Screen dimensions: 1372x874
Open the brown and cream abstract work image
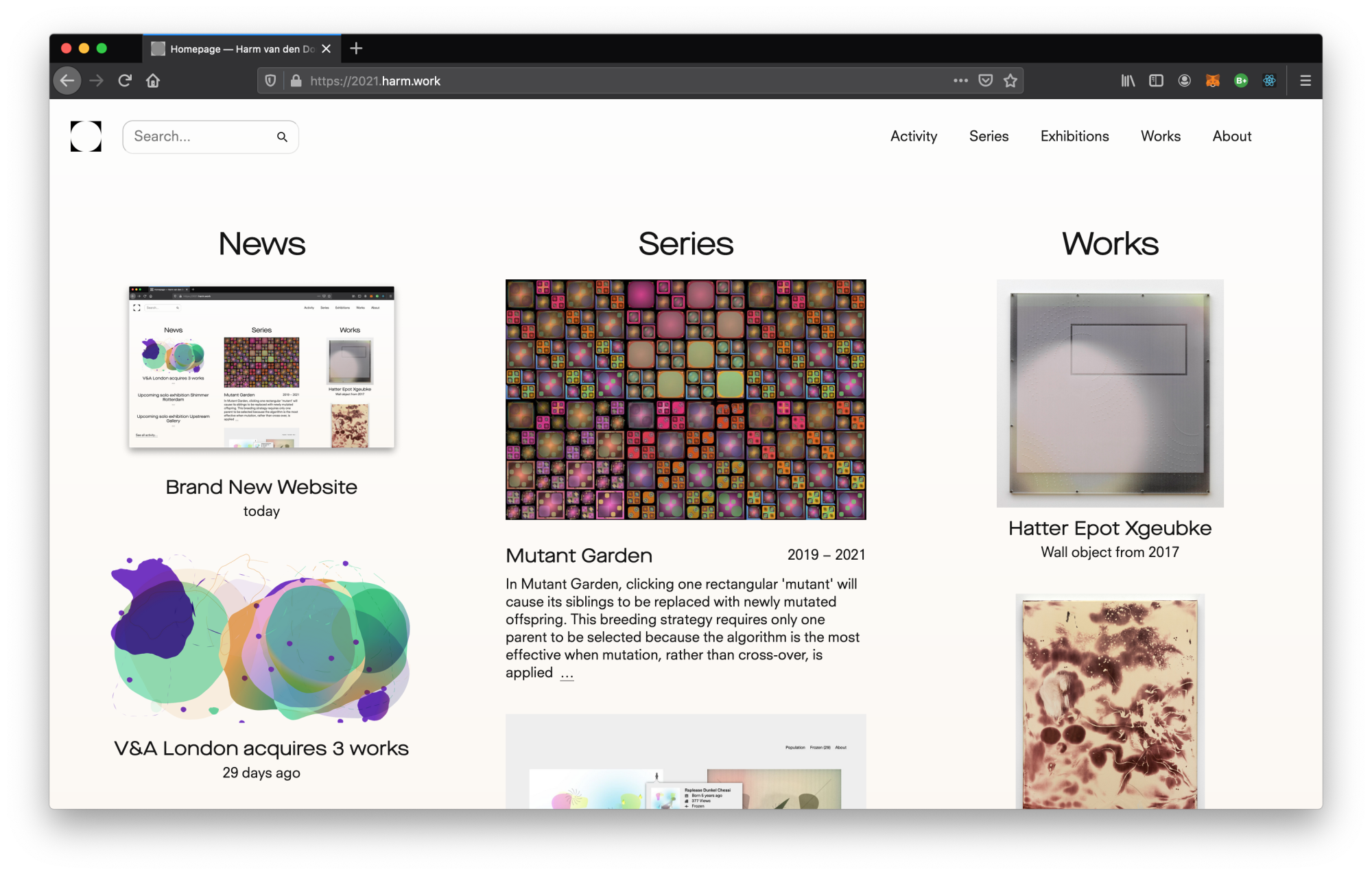(x=1110, y=702)
